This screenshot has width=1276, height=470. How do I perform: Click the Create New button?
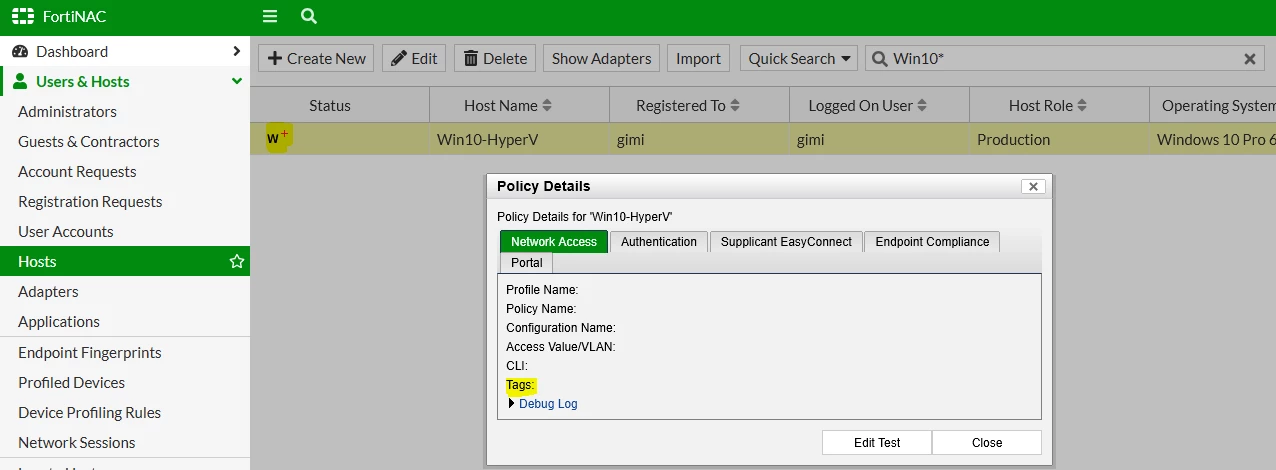pyautogui.click(x=316, y=58)
